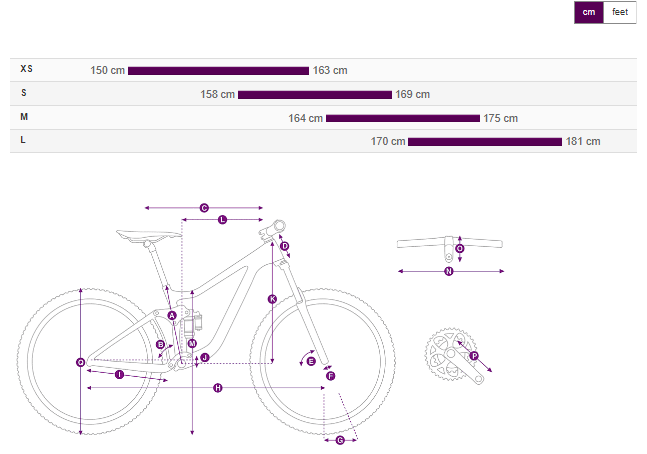Click the C measurement marker above the saddle
This screenshot has height=454, width=647.
pyautogui.click(x=204, y=208)
